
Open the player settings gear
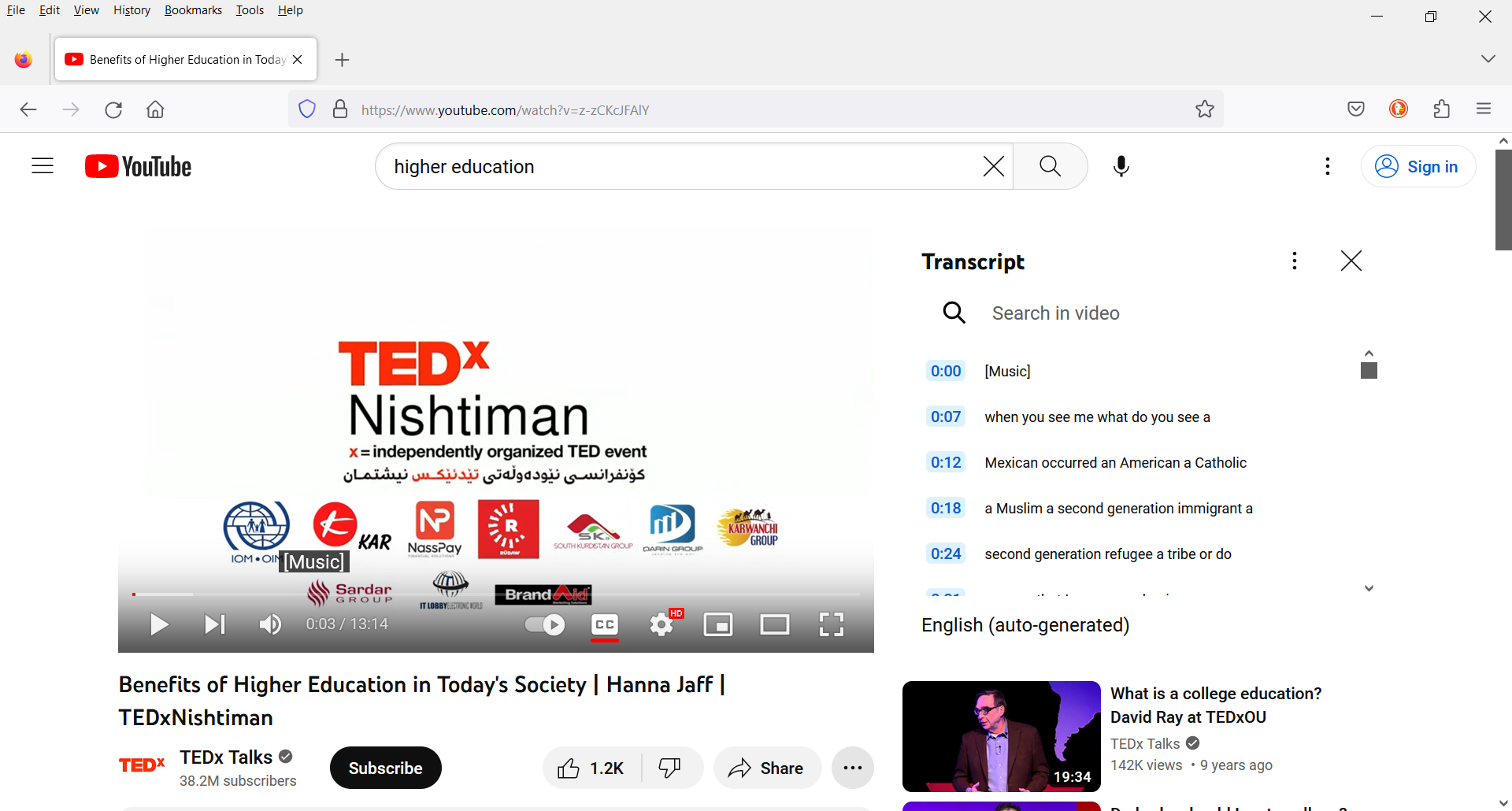(661, 624)
